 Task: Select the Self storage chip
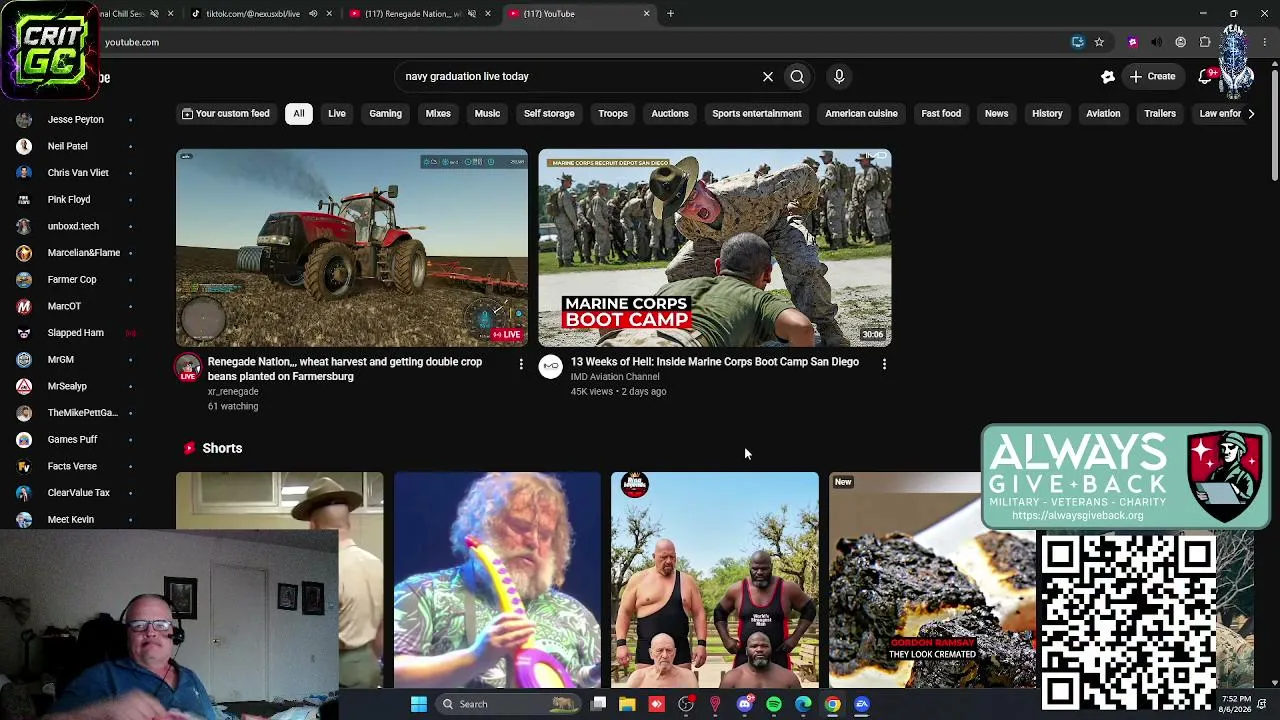click(x=549, y=114)
